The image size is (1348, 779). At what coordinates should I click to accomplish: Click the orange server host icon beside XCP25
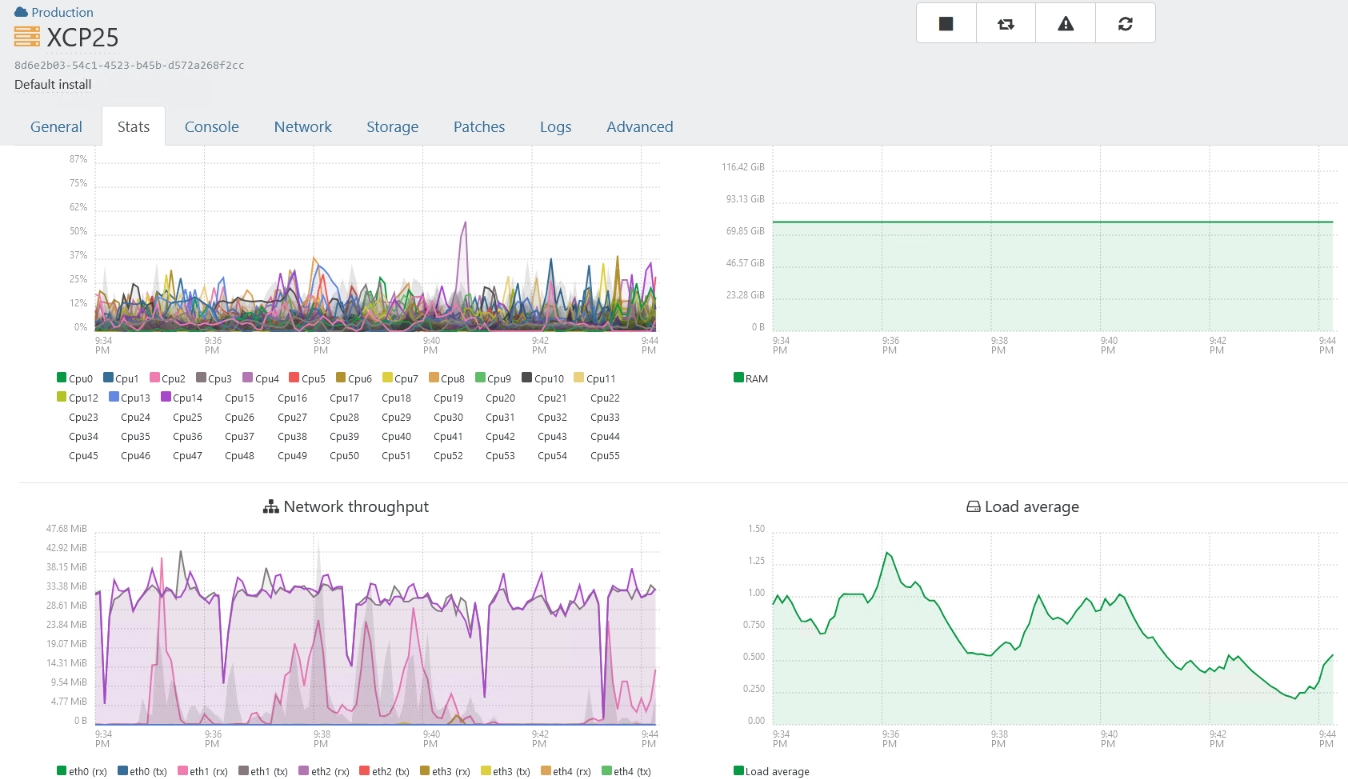tap(27, 37)
